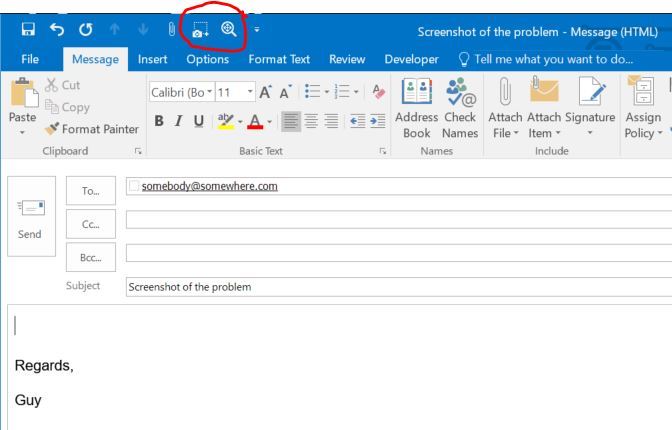Activate Format Painter
The image size is (672, 430).
92,129
